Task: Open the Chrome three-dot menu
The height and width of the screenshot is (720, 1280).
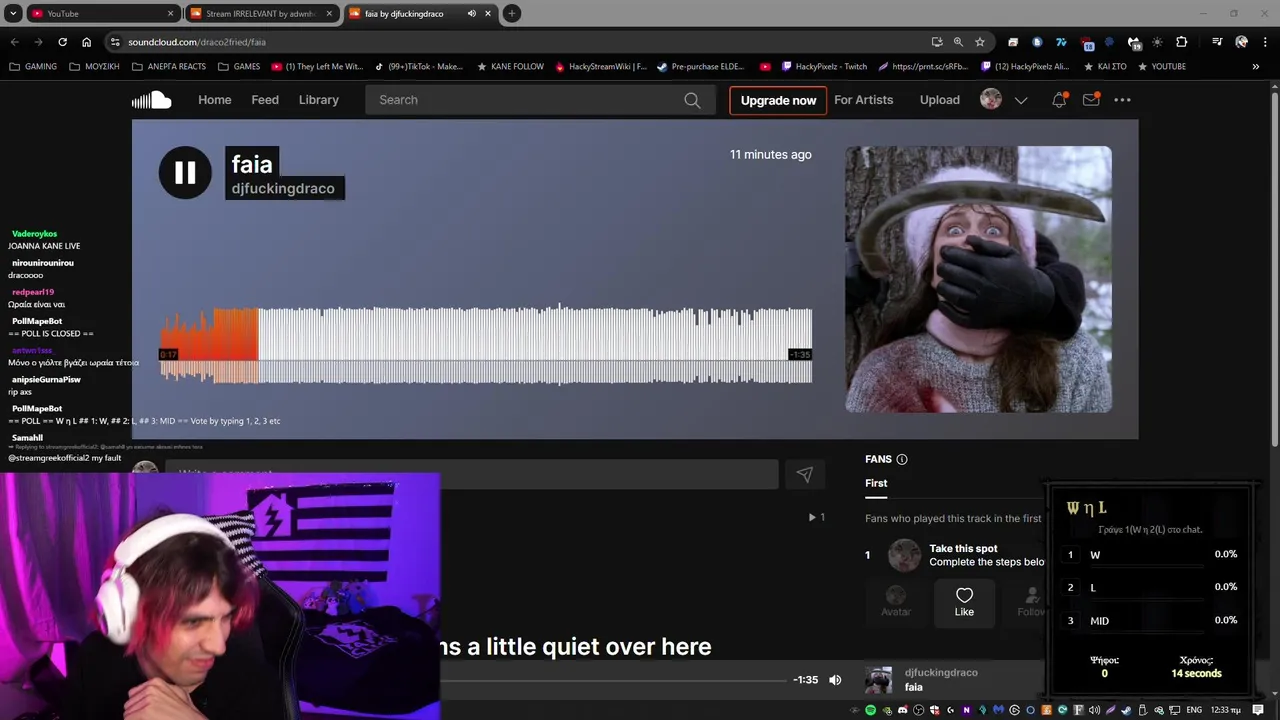Action: (1264, 42)
